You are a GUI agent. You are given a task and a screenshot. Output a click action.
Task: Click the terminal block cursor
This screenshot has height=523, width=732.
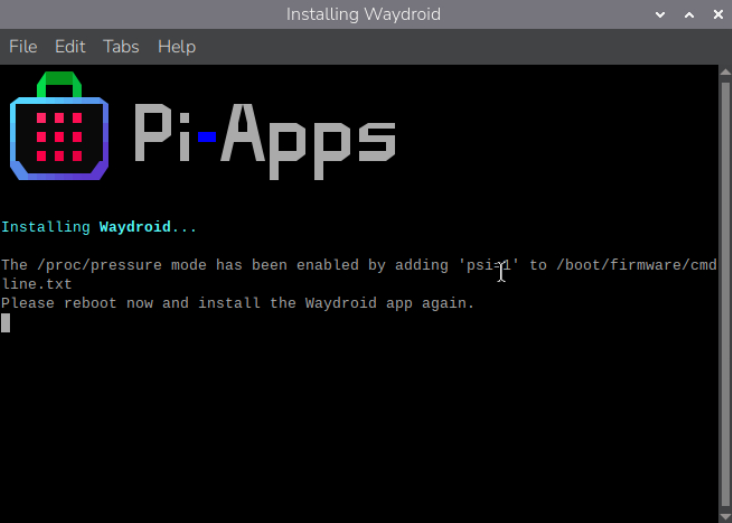(6, 322)
